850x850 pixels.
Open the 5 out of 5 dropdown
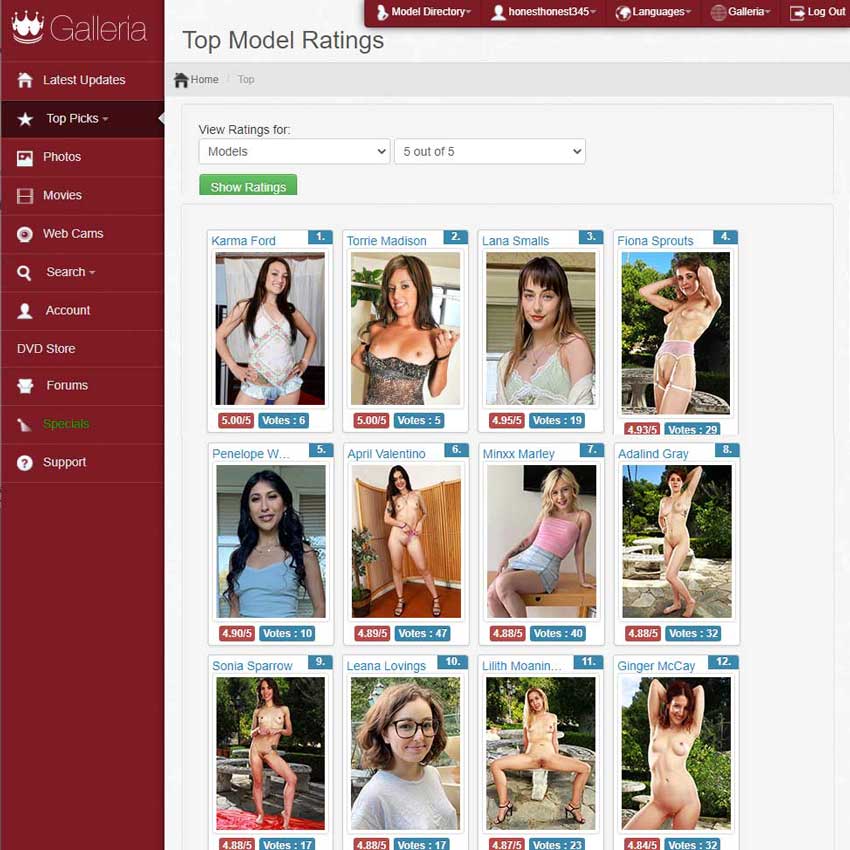490,152
